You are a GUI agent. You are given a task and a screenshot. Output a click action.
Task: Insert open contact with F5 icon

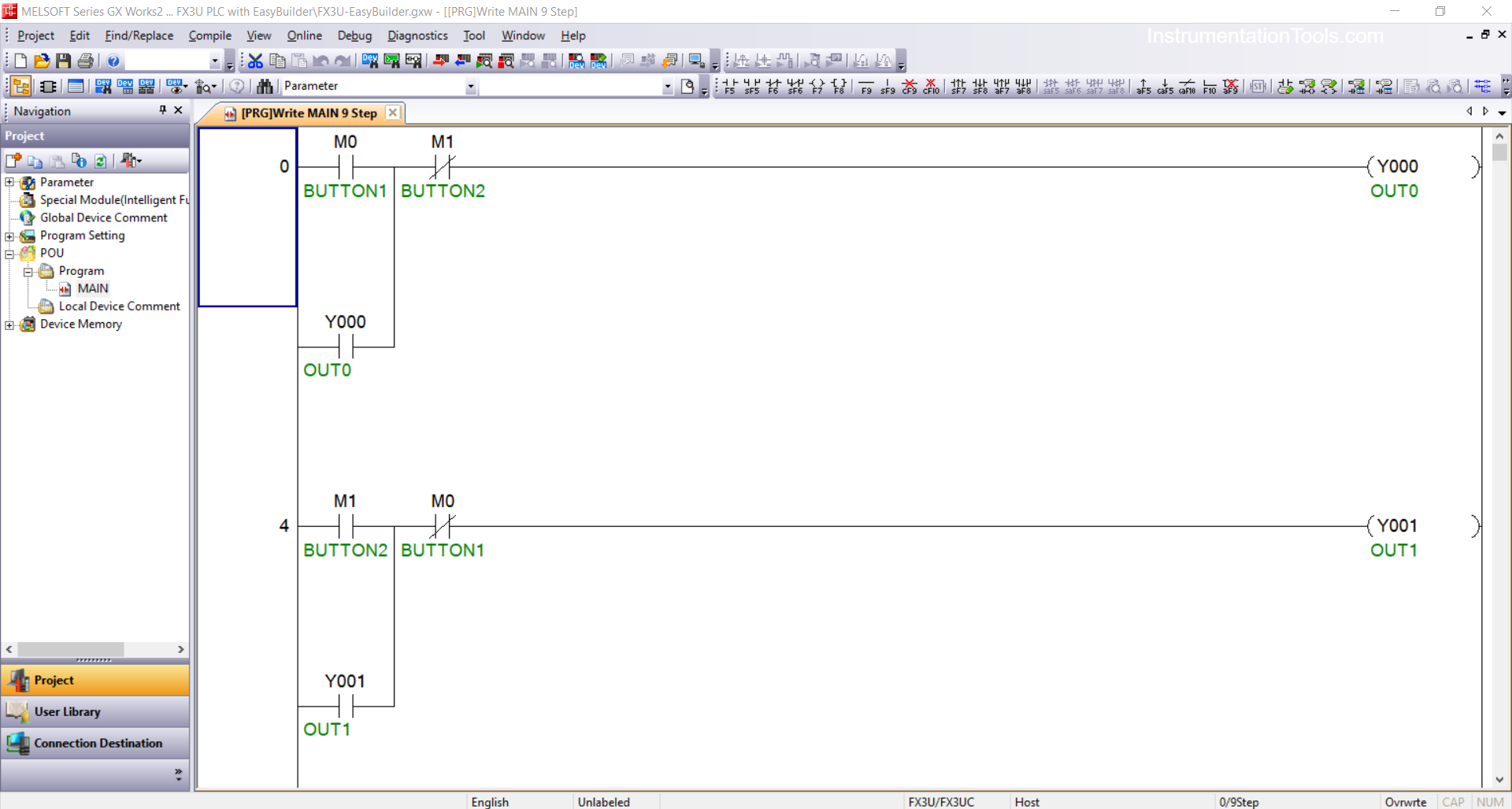[x=730, y=86]
